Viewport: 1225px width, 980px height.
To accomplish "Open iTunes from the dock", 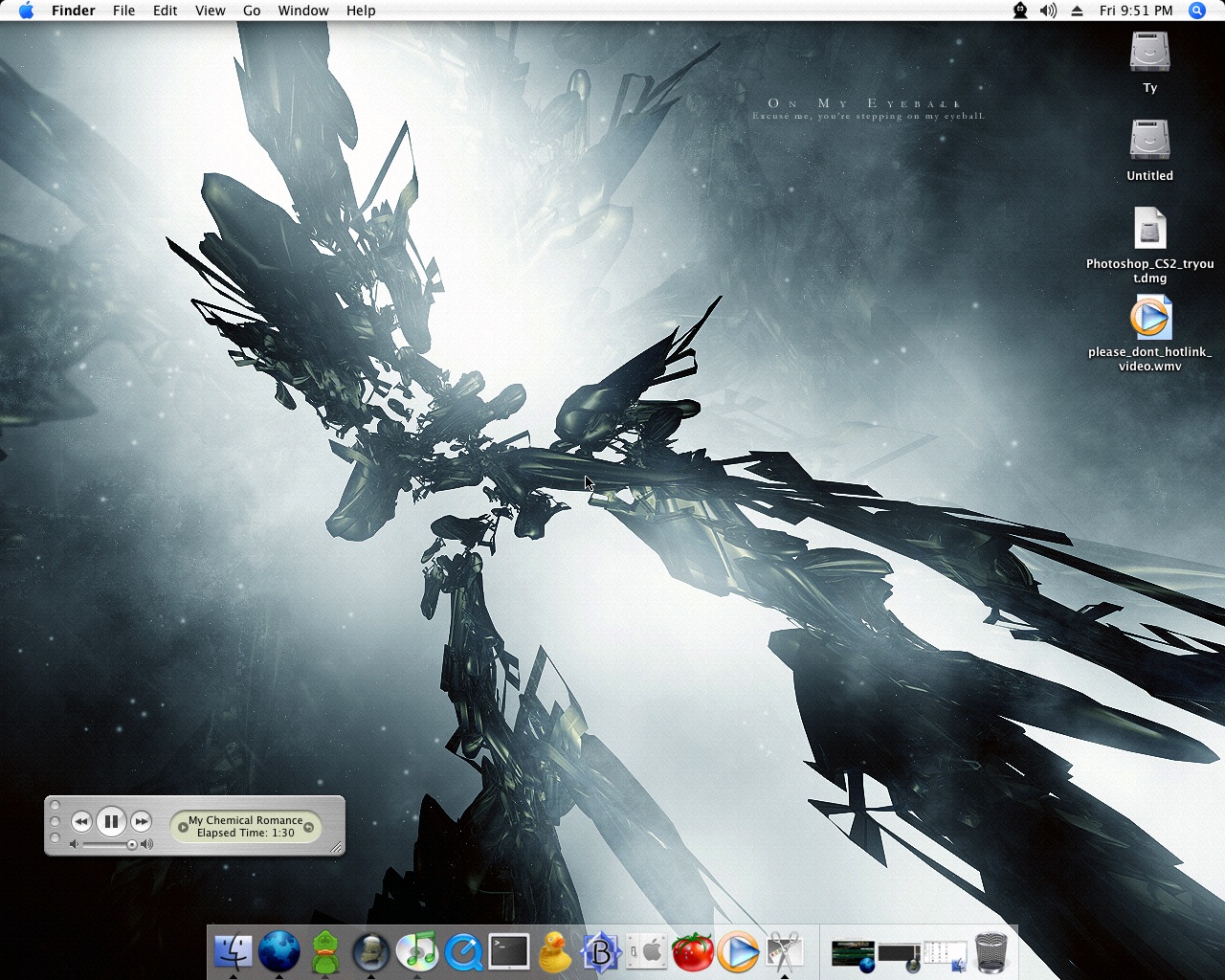I will (417, 951).
